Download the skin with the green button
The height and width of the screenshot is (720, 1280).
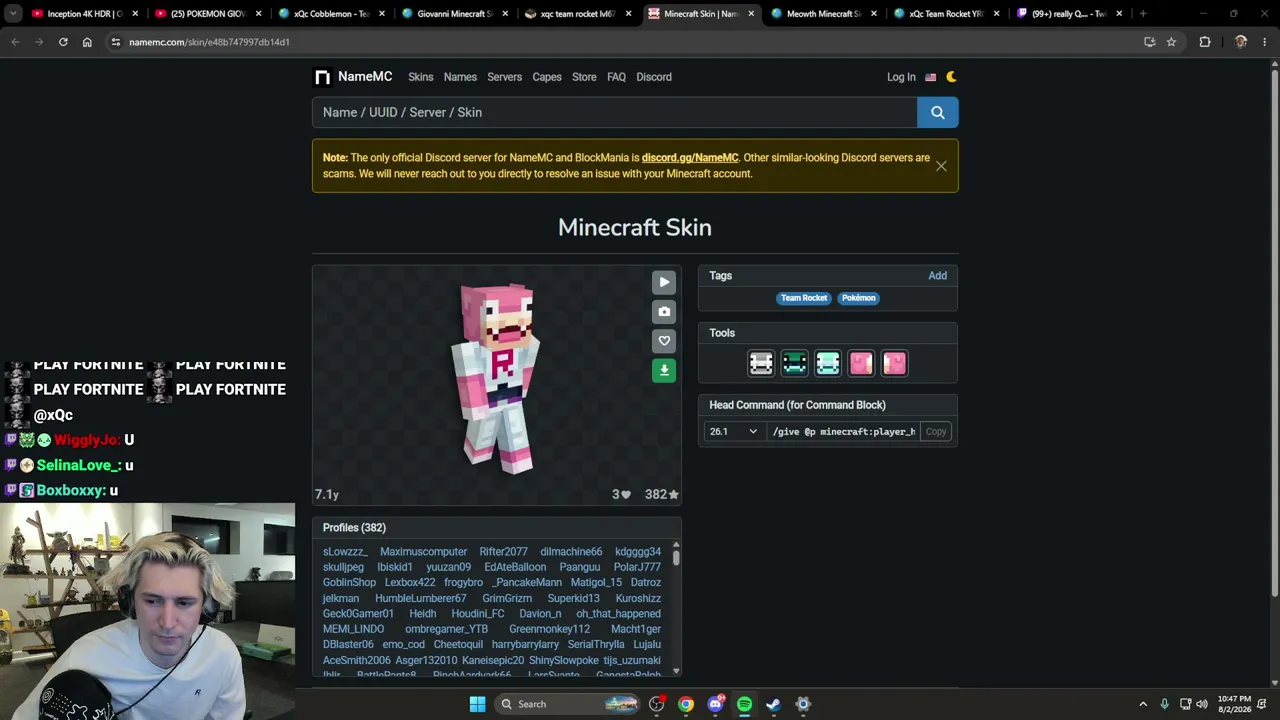(664, 370)
